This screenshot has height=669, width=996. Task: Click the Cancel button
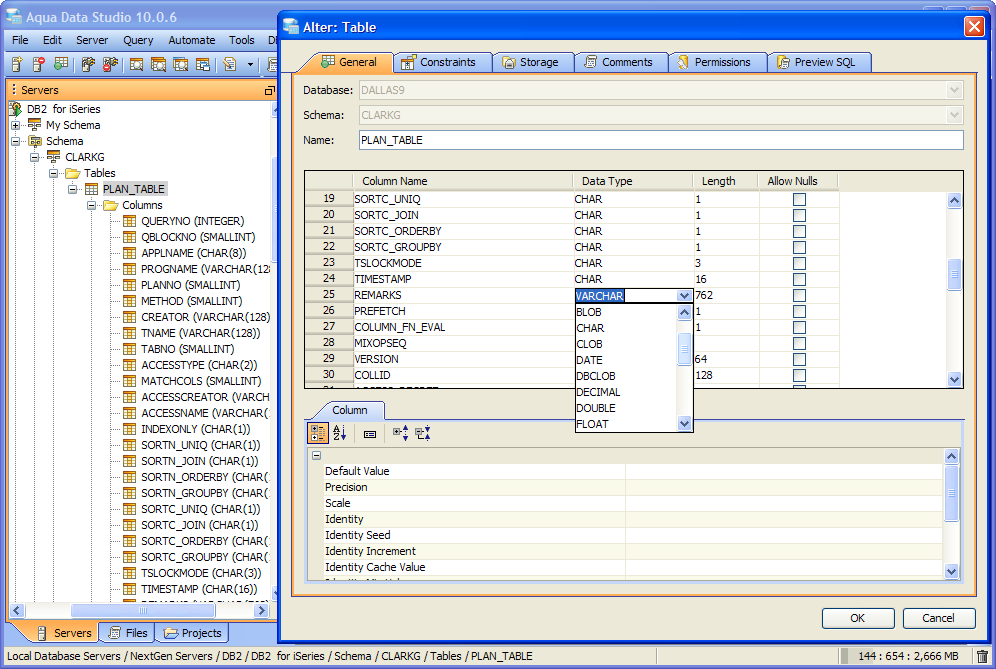tap(938, 618)
